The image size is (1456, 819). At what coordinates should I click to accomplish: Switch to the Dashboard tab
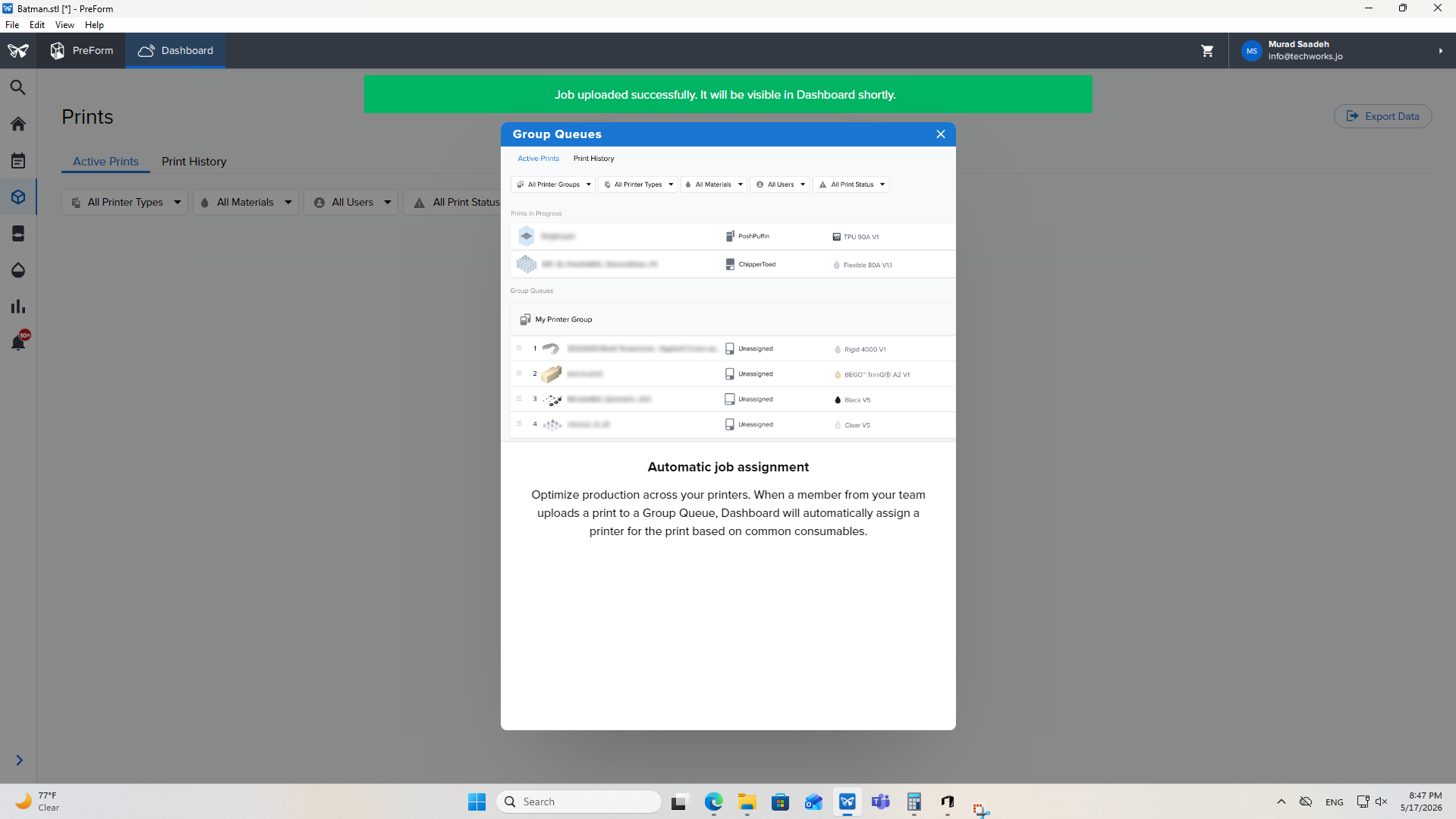tap(175, 51)
